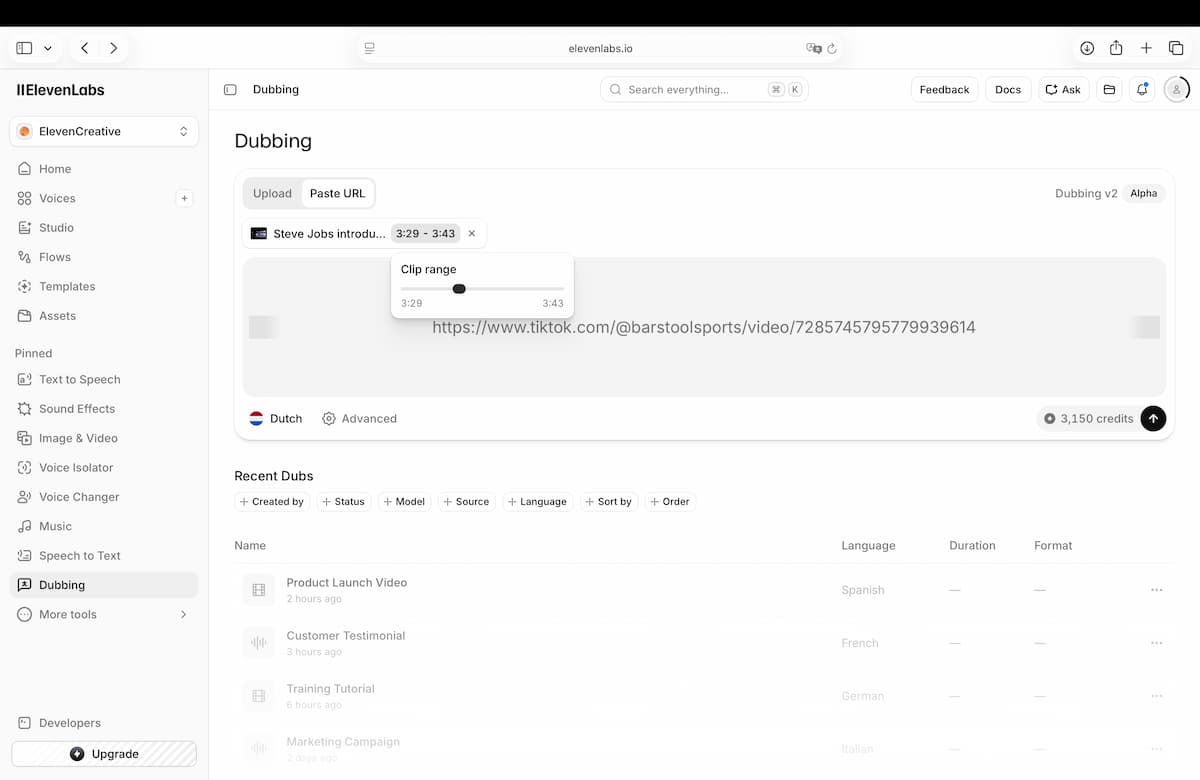The width and height of the screenshot is (1200, 780).
Task: Open ElevenCreative workspace switcher
Action: (x=104, y=131)
